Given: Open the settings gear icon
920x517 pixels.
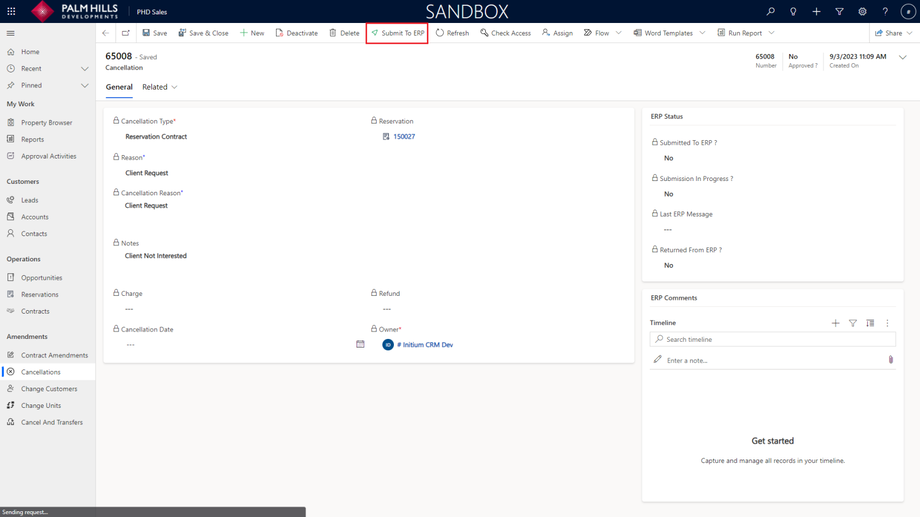Looking at the screenshot, I should click(862, 11).
